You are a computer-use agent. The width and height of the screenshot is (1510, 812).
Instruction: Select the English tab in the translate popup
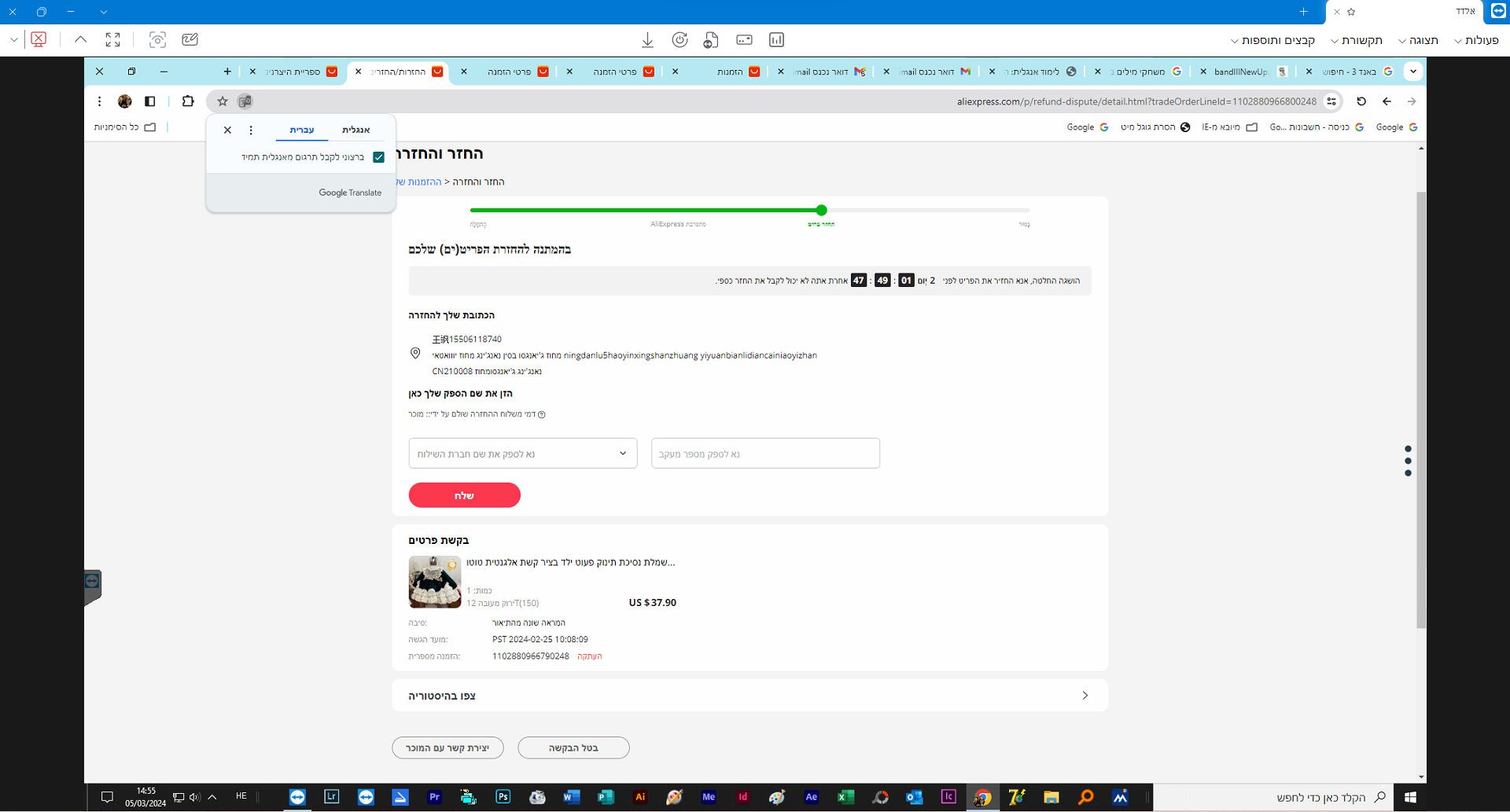pos(356,130)
